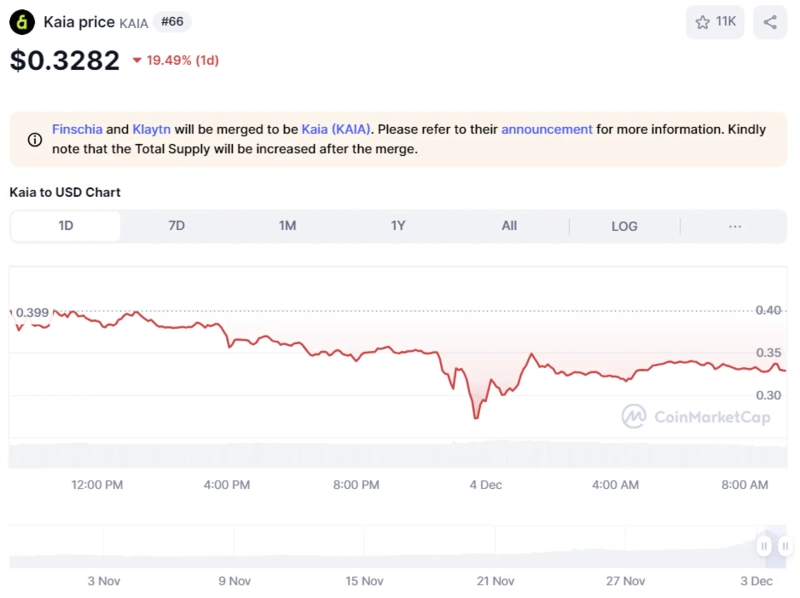Show the 1Y price chart
This screenshot has height=598, width=800.
pyautogui.click(x=398, y=226)
